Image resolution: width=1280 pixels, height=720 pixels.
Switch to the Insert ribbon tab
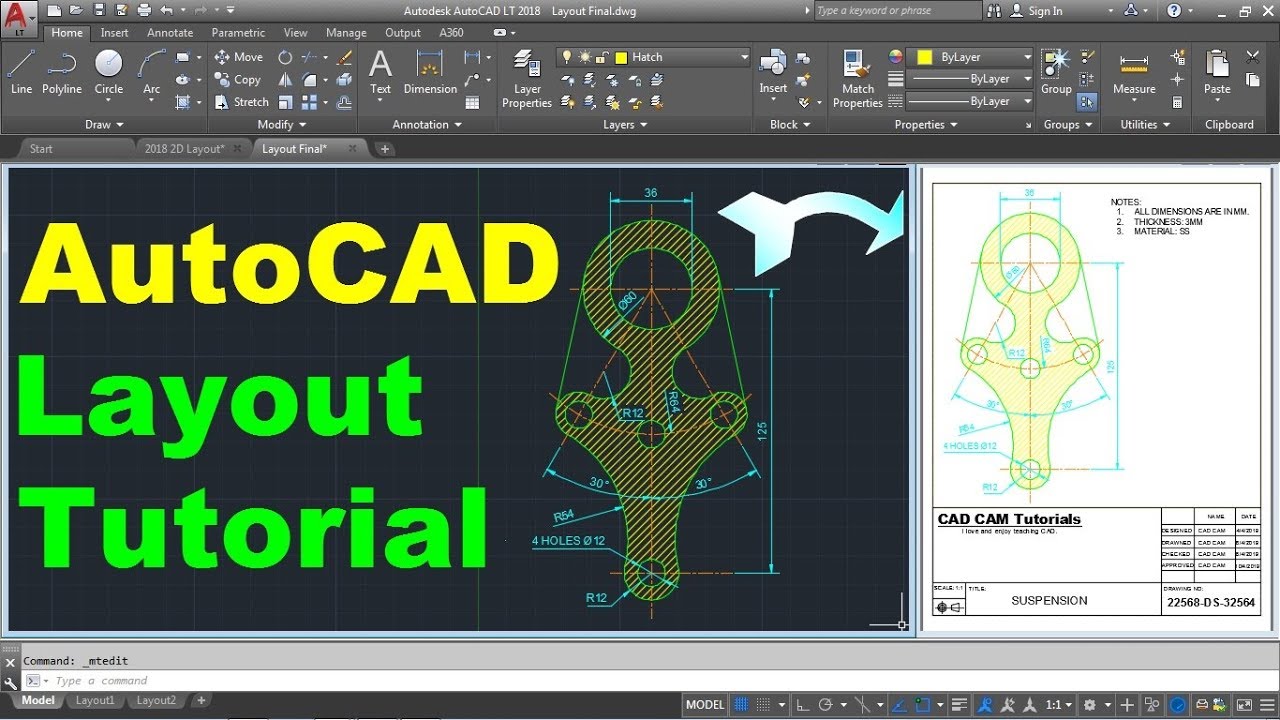(114, 32)
